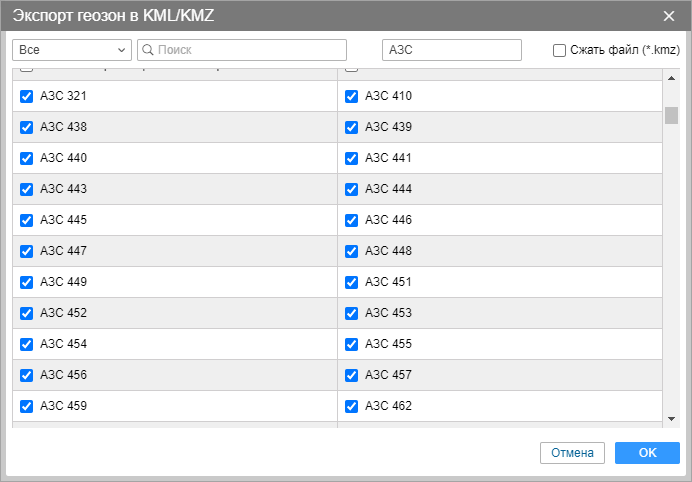The height and width of the screenshot is (482, 692).
Task: Uncheck the АЗС 410 checkbox
Action: 352,97
